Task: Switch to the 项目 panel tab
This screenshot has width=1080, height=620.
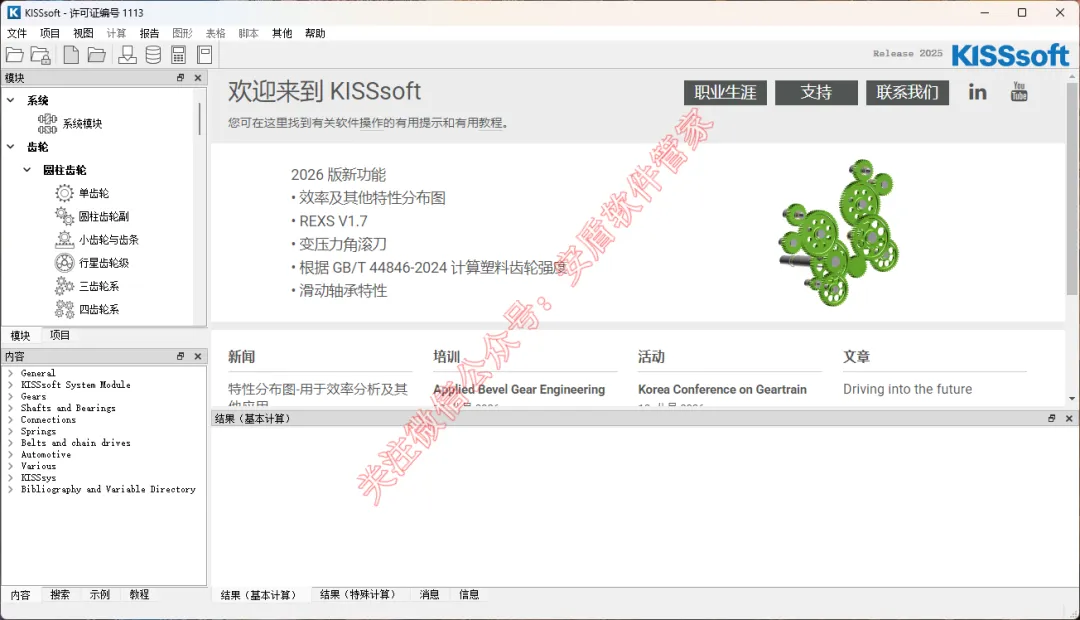Action: pos(60,335)
